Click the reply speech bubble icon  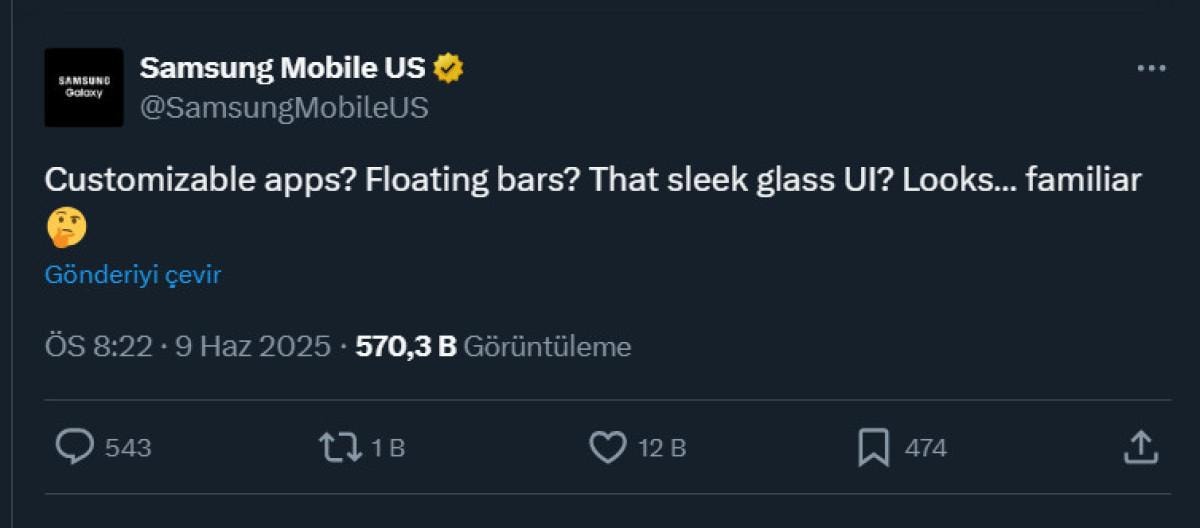pos(74,447)
